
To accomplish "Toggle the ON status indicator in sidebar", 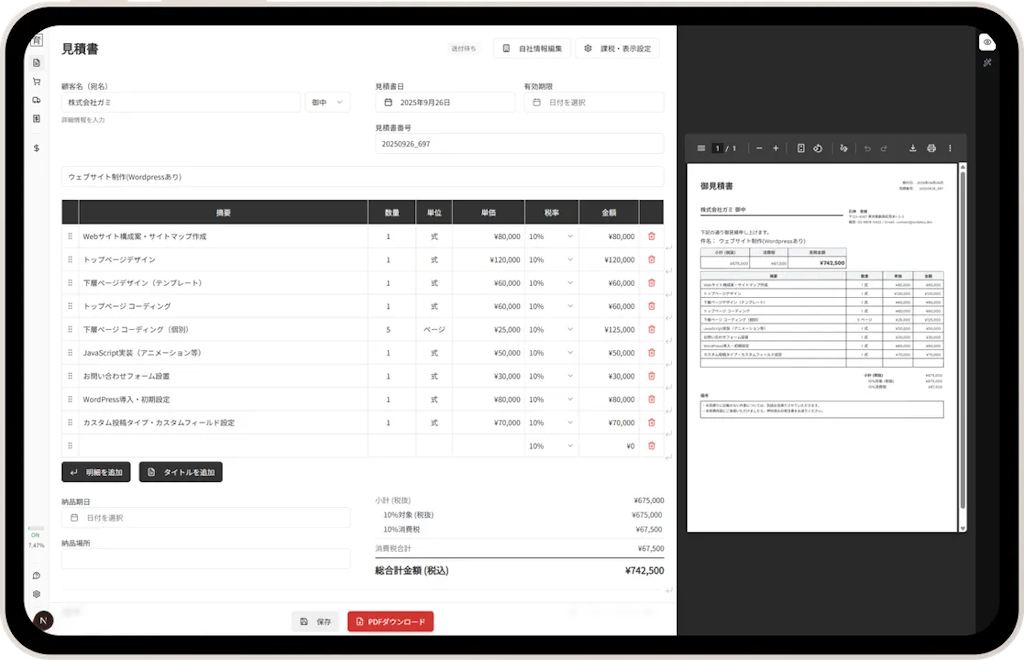I will pos(36,536).
